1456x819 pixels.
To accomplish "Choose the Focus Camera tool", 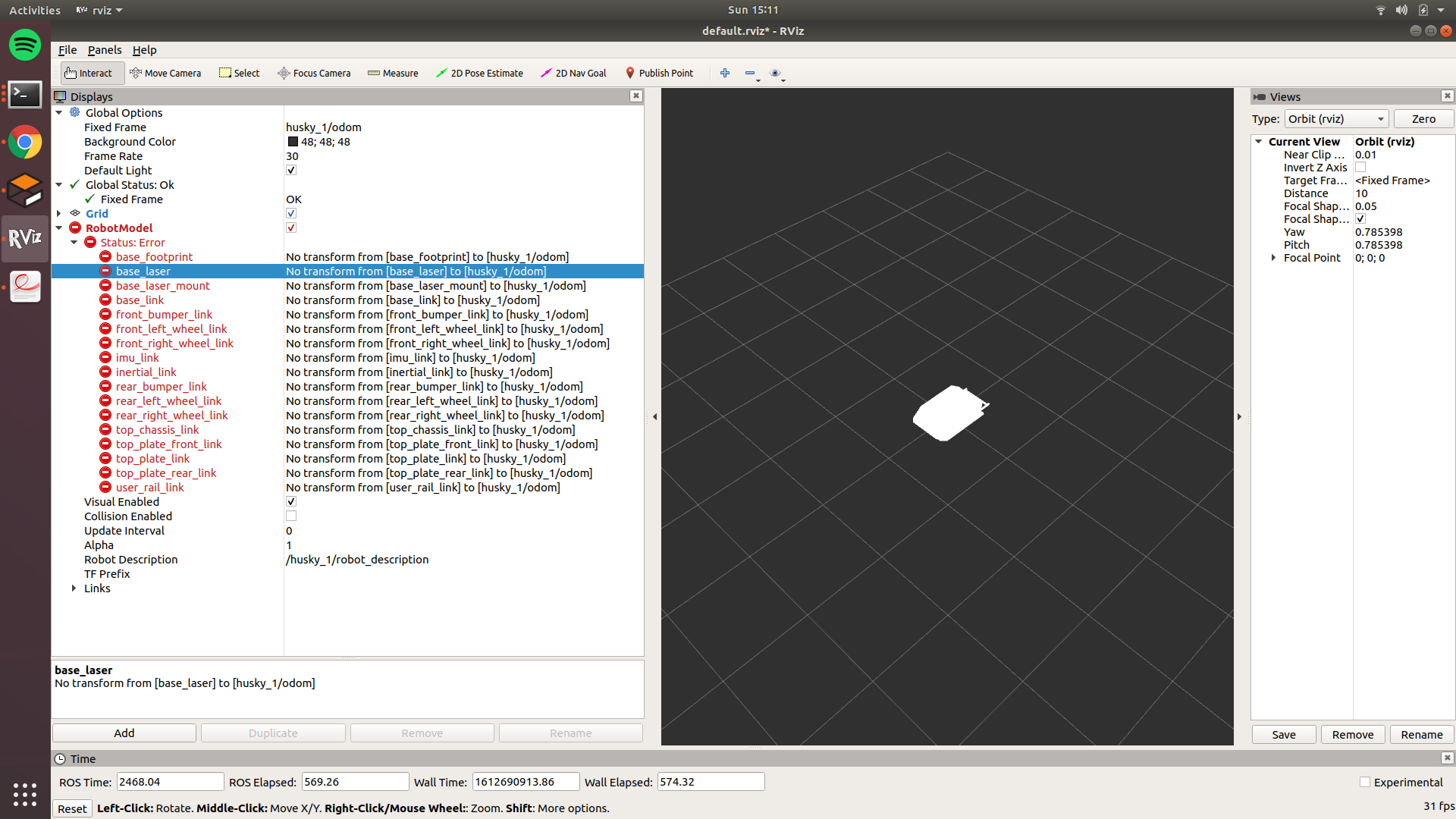I will point(314,73).
